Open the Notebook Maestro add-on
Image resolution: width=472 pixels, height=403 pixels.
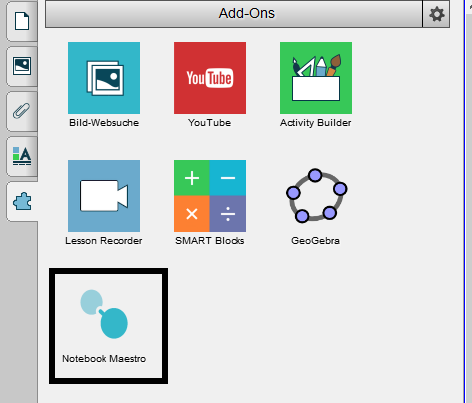104,314
